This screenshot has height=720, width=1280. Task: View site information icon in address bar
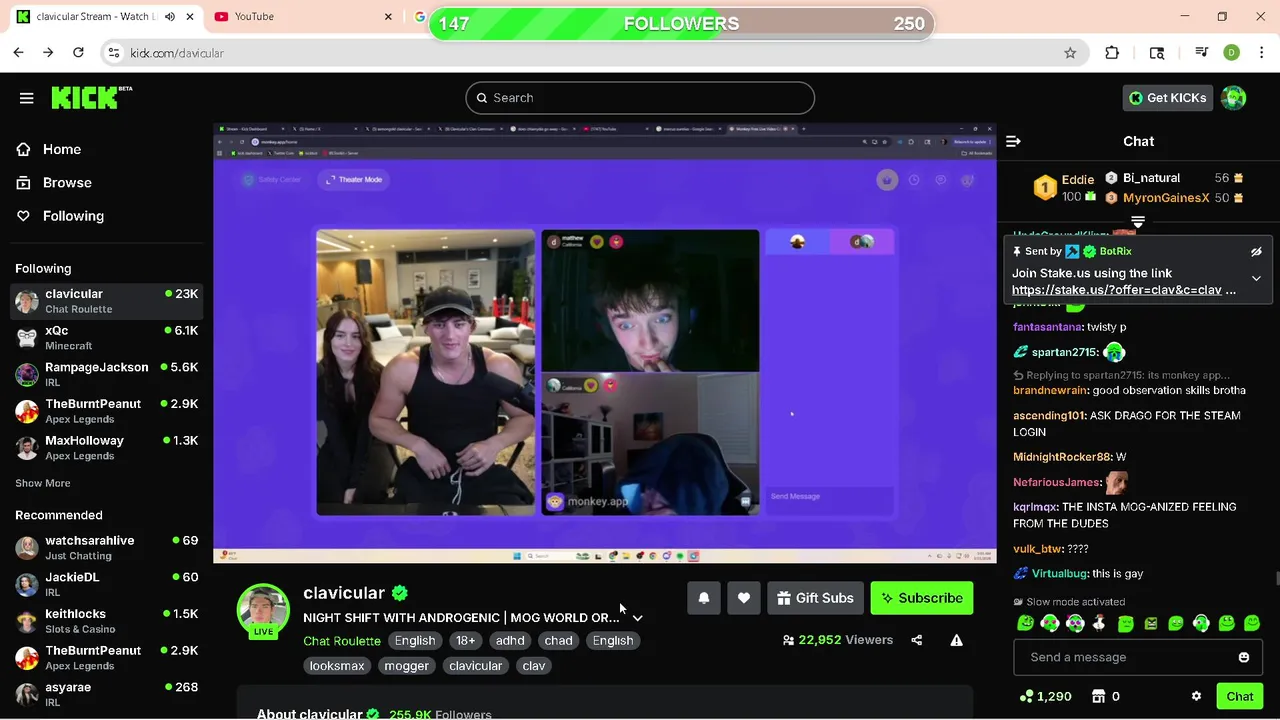pos(114,53)
